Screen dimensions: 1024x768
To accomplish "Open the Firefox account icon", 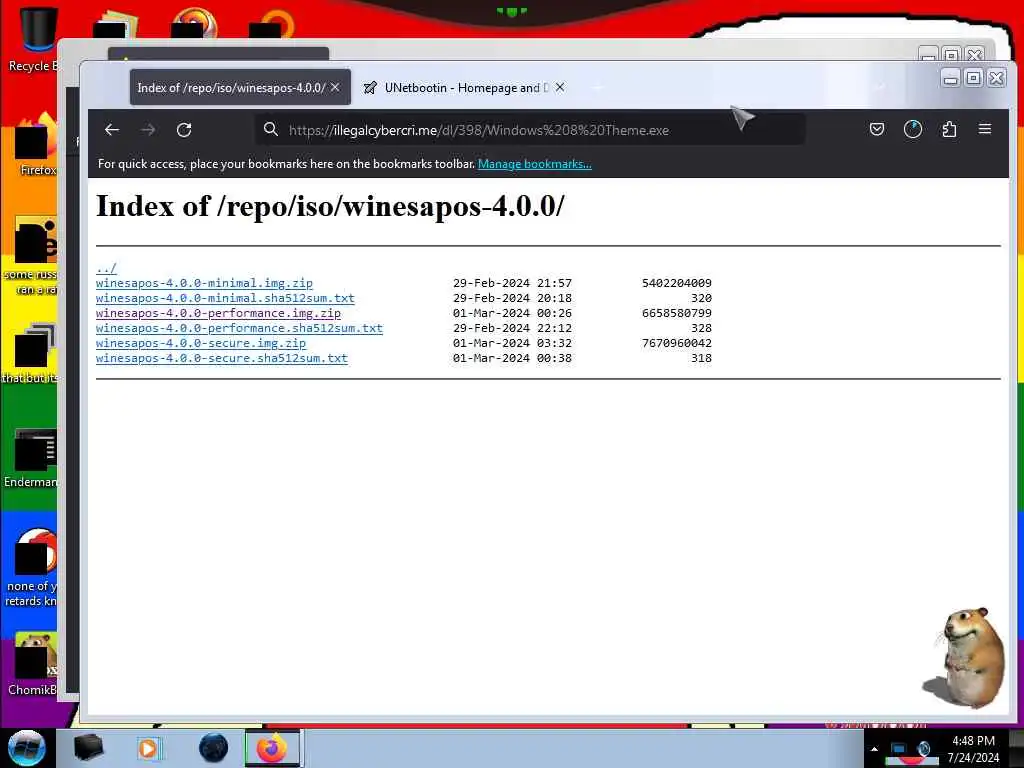I will pos(913,129).
